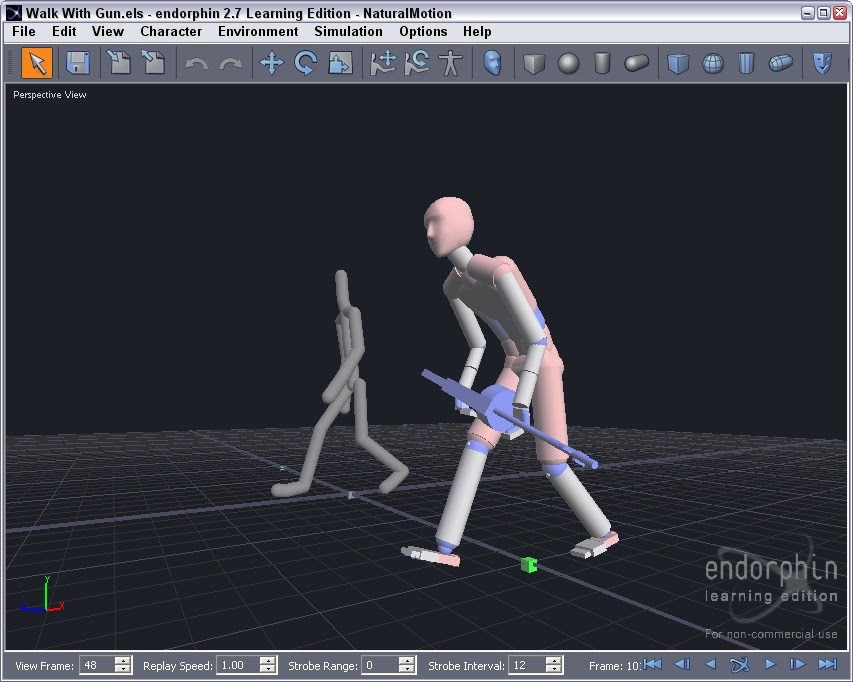Create a grey capsule object
This screenshot has height=682, width=853.
[x=636, y=63]
